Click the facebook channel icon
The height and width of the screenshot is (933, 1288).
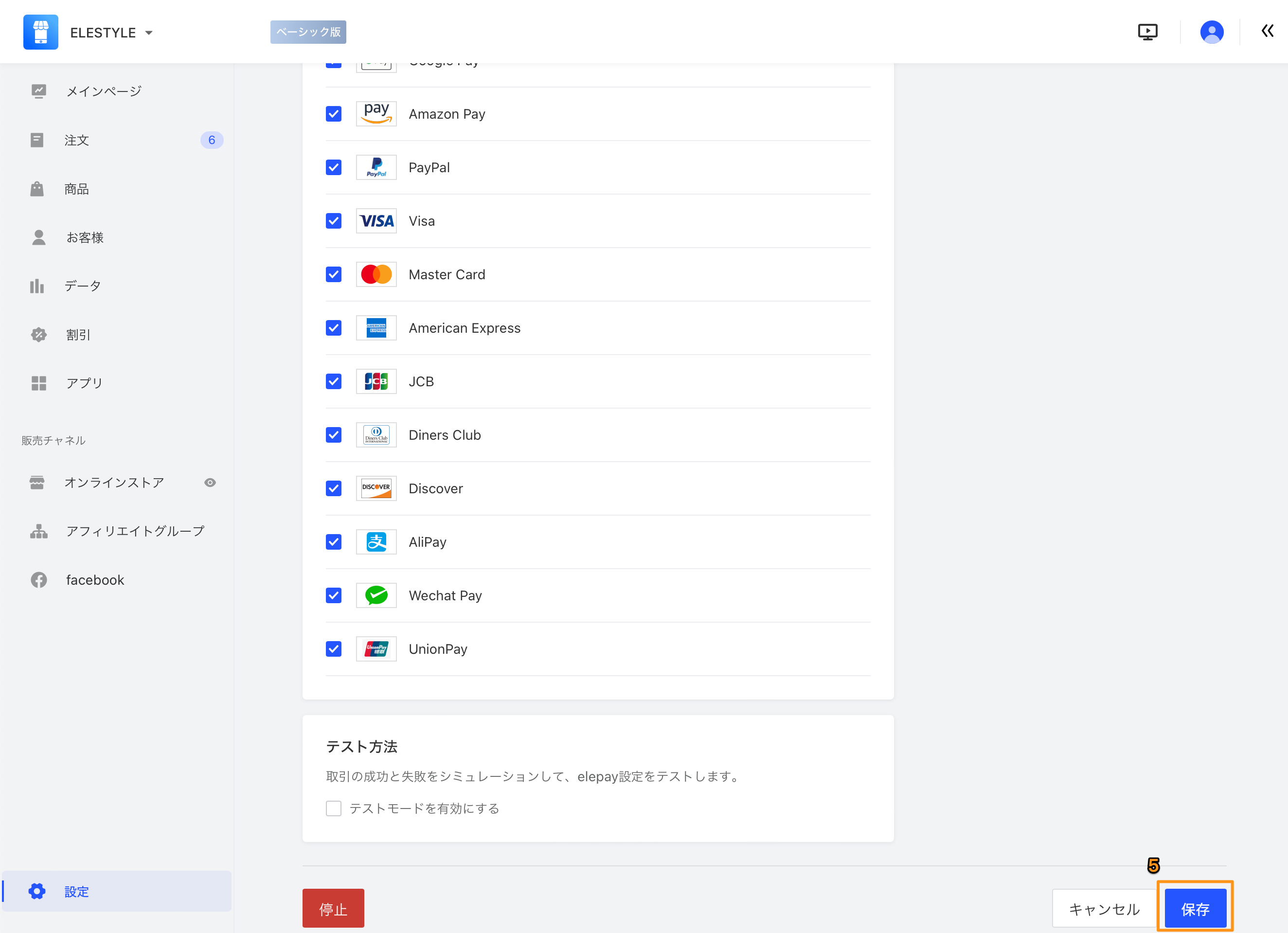pyautogui.click(x=38, y=580)
